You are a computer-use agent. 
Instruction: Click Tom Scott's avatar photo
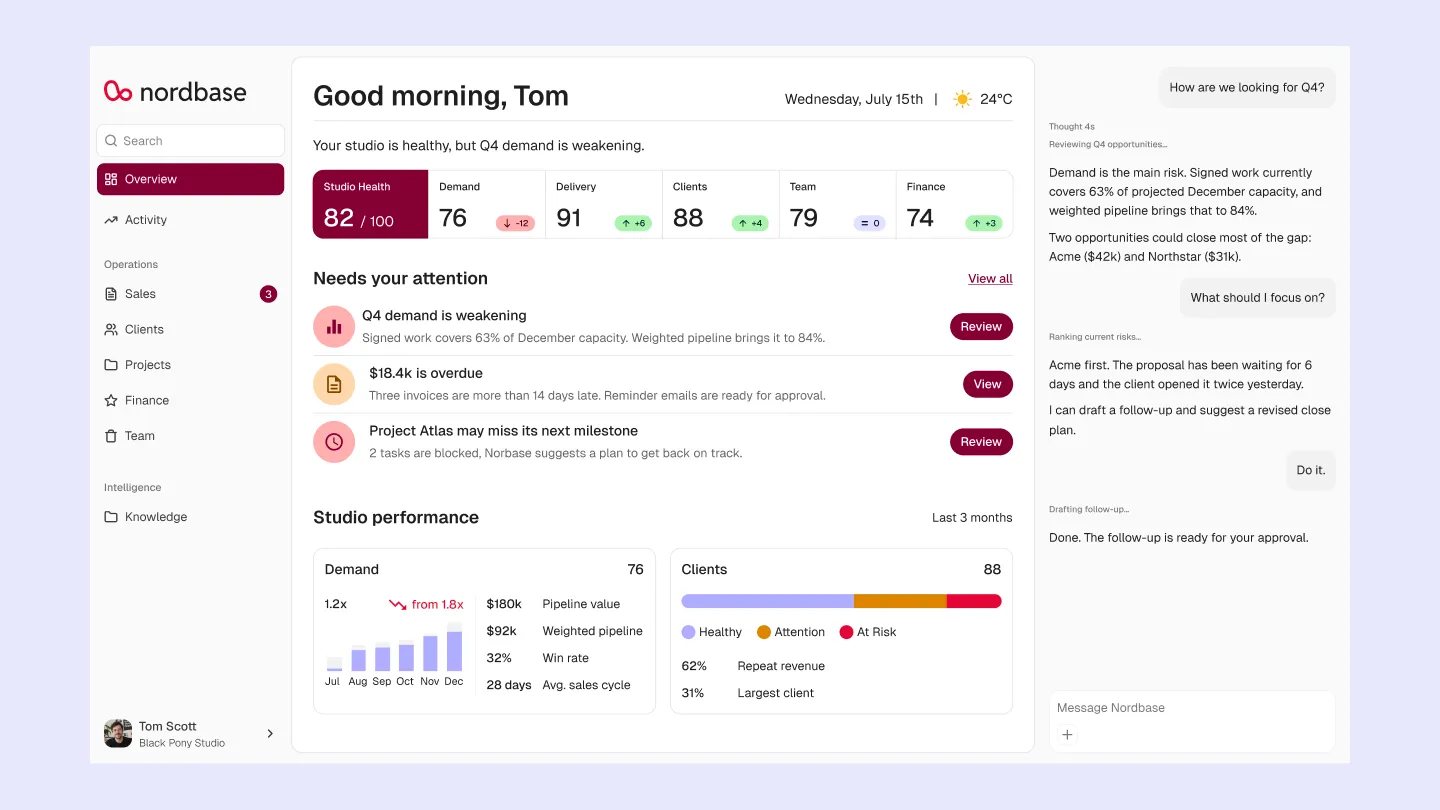(x=118, y=733)
